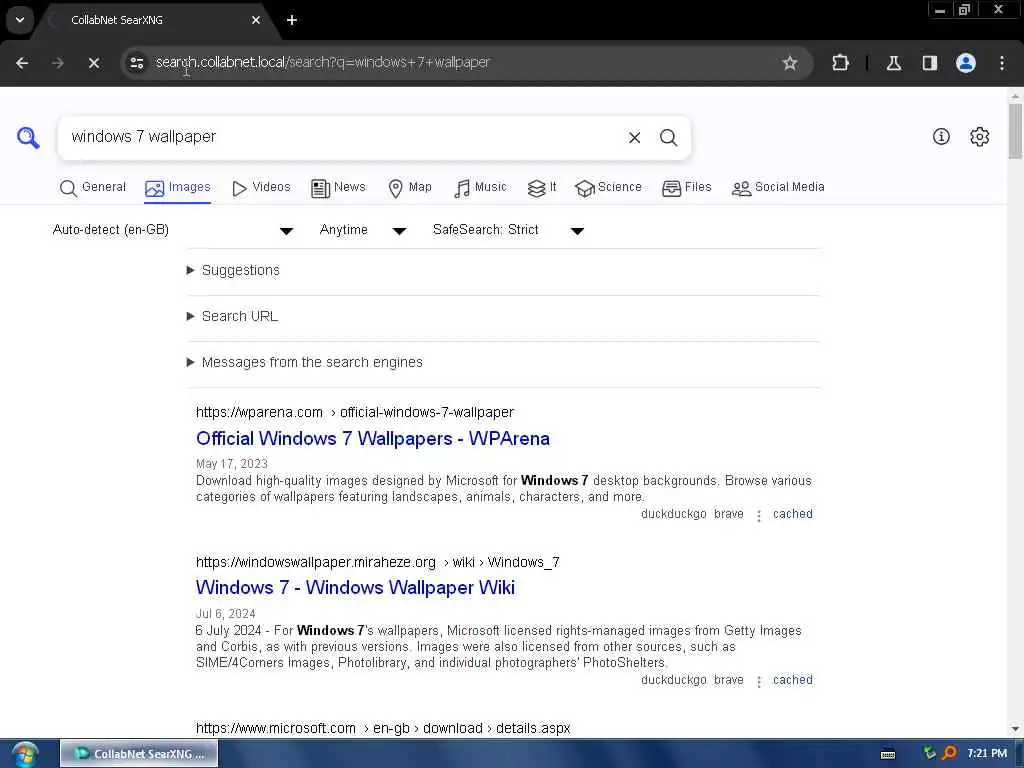Open the Extensions puzzle icon
This screenshot has height=768, width=1024.
pyautogui.click(x=840, y=63)
